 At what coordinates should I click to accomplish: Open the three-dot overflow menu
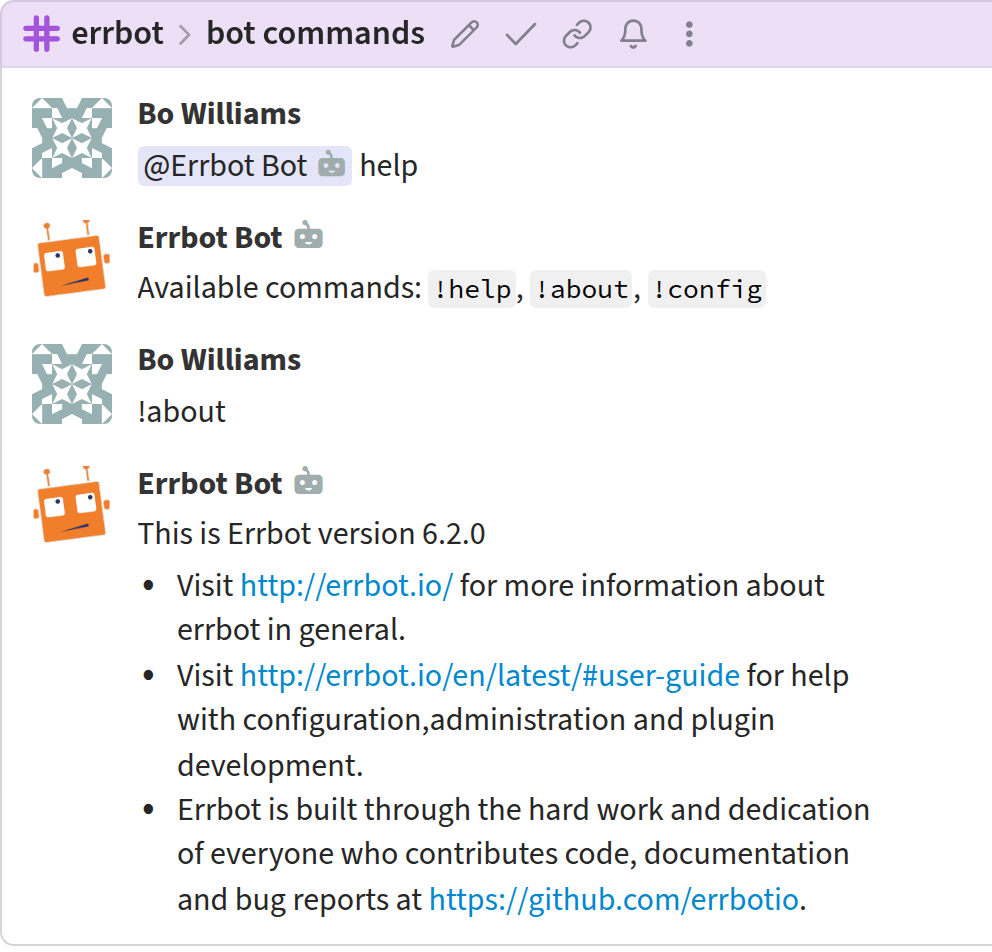point(688,33)
